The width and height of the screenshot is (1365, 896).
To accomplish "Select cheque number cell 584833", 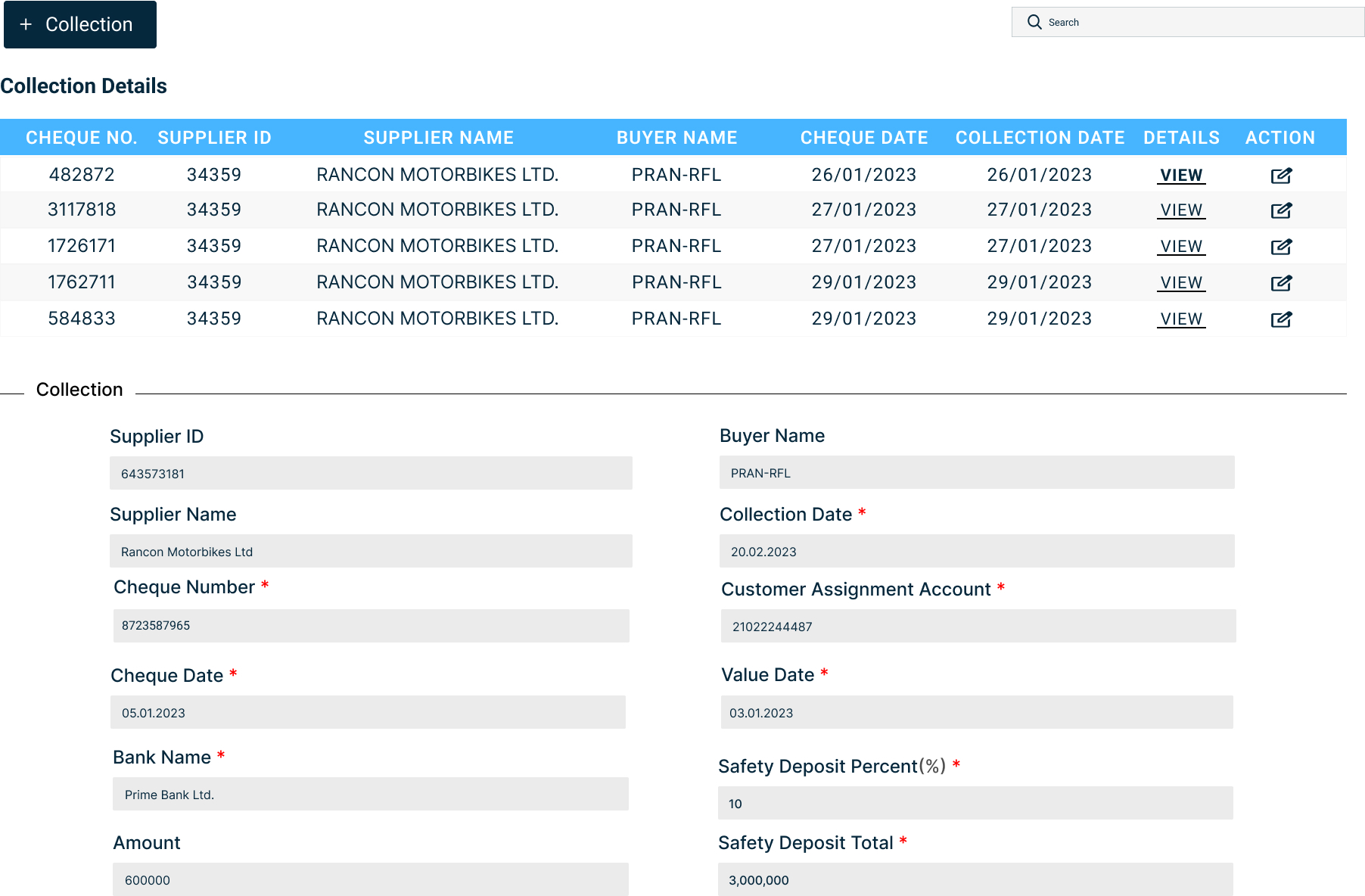I will [82, 319].
